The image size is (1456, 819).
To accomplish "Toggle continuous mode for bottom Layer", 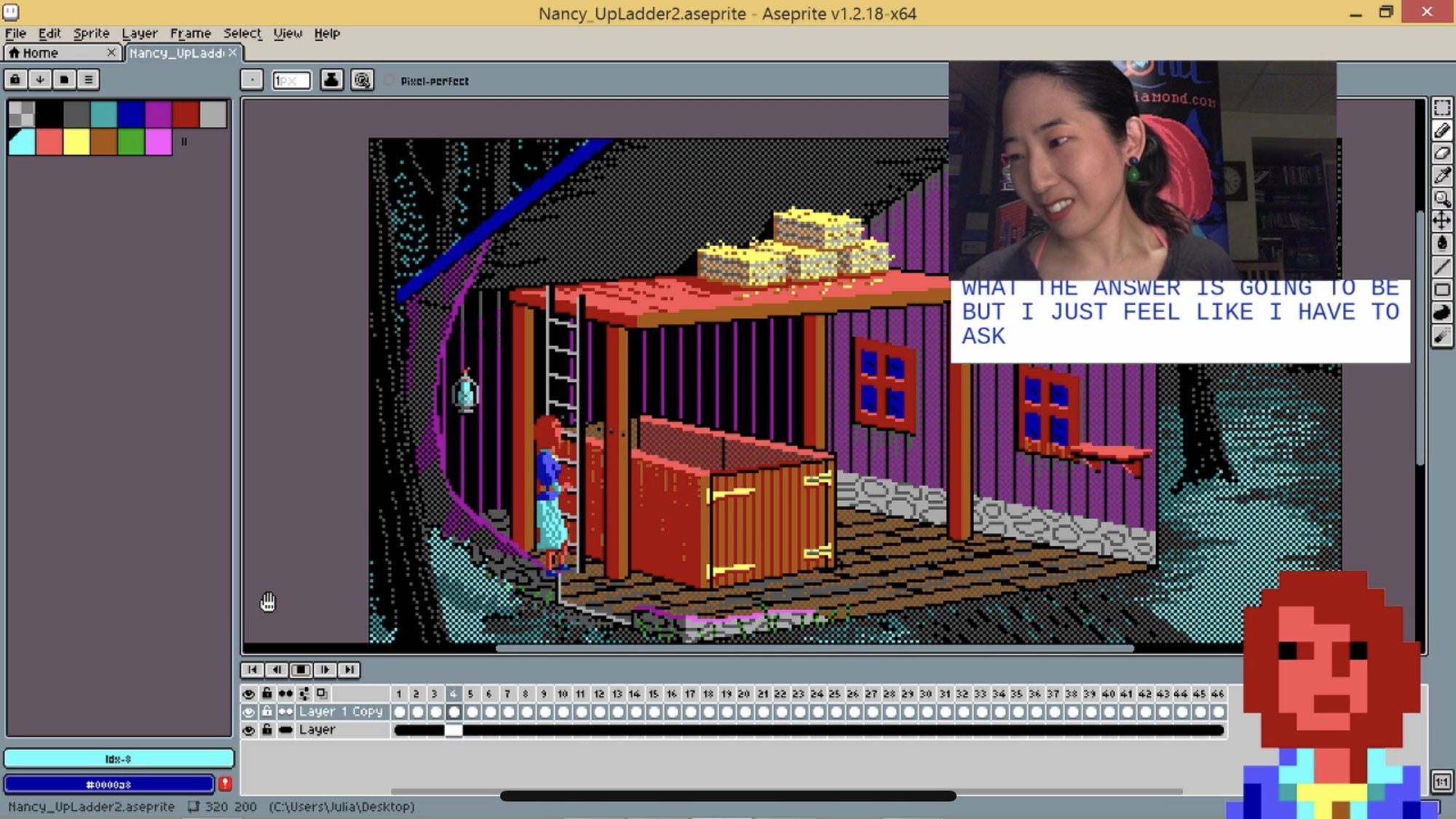I will click(x=285, y=730).
